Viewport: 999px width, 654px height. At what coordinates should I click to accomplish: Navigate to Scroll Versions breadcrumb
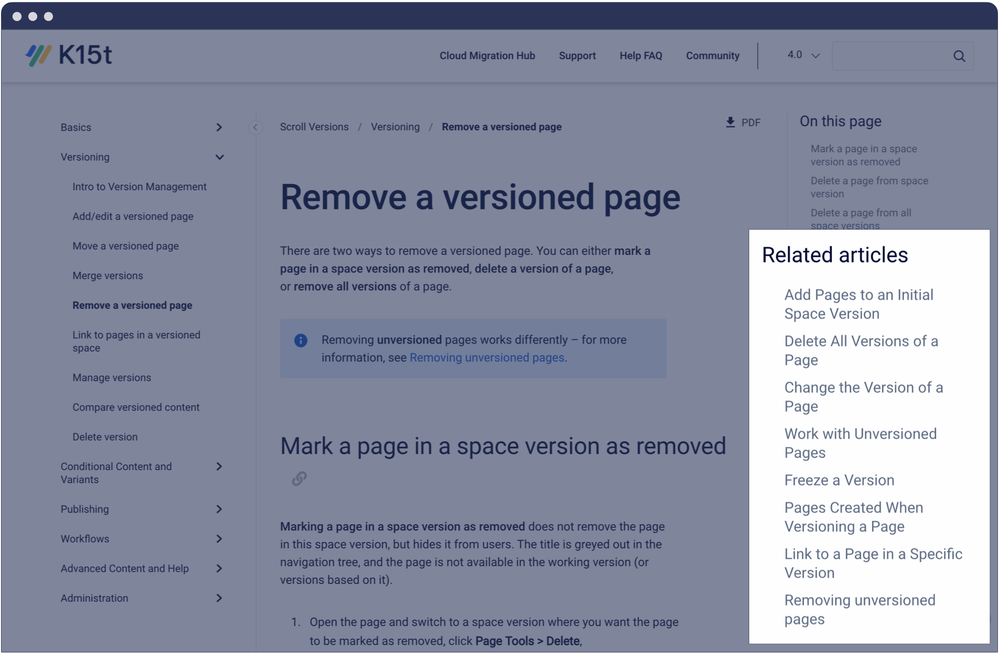tap(316, 127)
